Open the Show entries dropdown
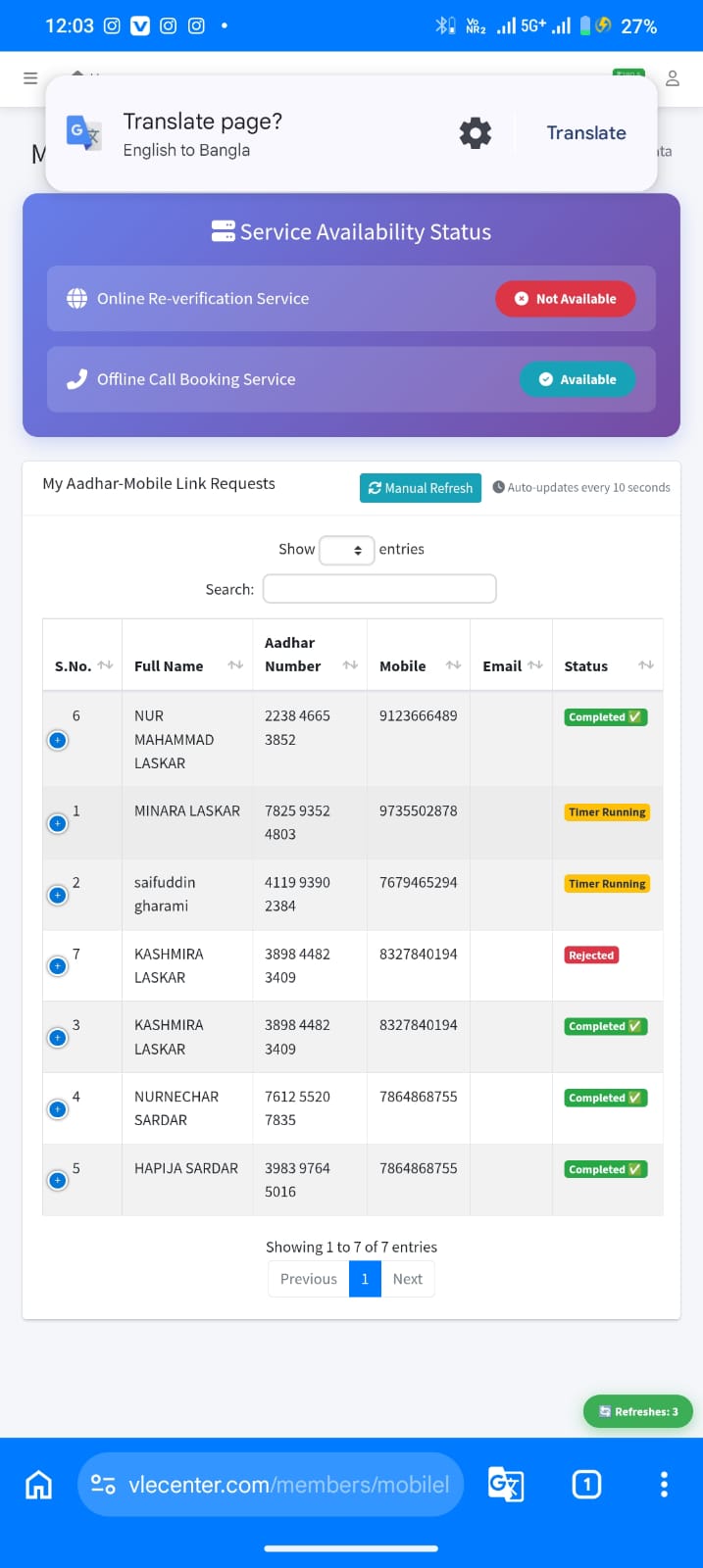Image resolution: width=703 pixels, height=1568 pixels. (347, 550)
